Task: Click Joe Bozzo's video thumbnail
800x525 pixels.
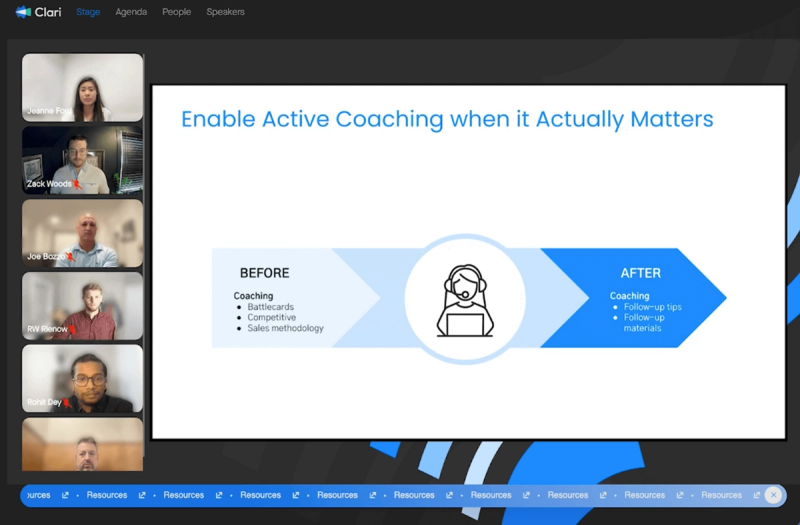Action: click(x=83, y=233)
